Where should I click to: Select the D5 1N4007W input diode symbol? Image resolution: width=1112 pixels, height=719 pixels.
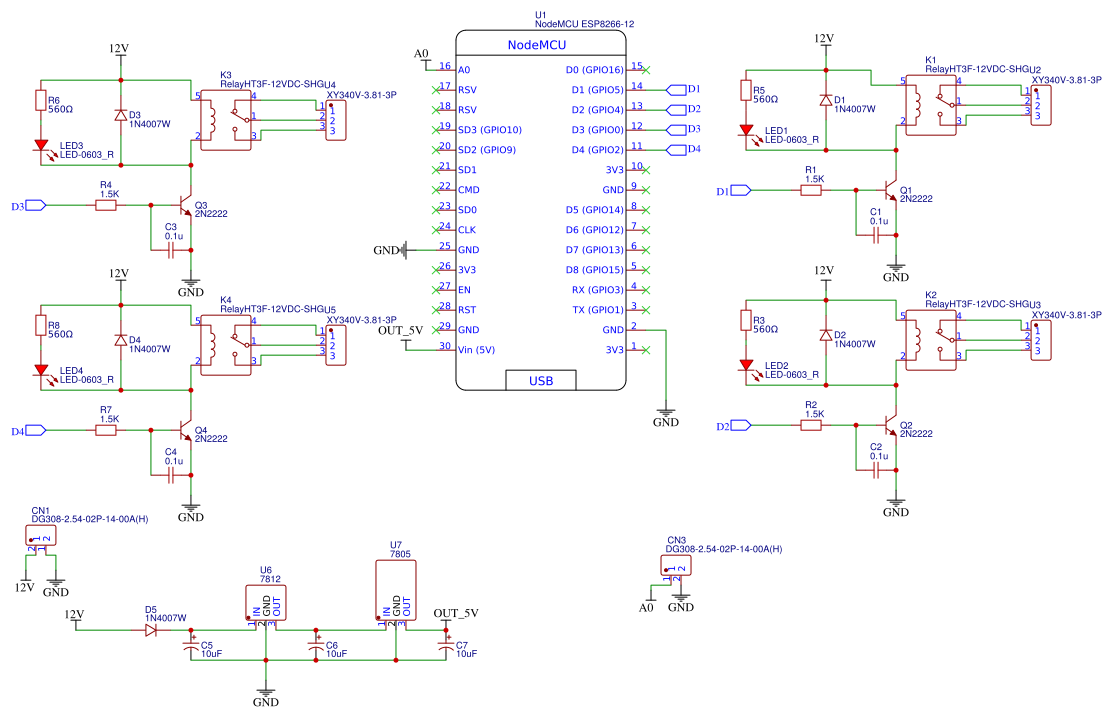151,630
